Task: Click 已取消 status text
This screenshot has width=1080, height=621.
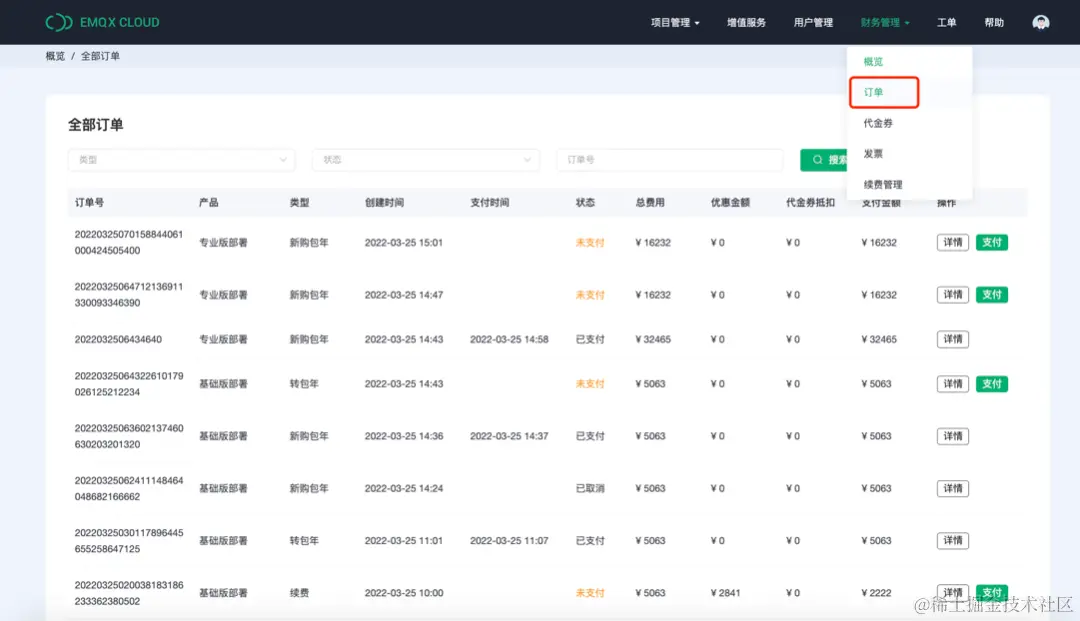Action: [x=590, y=488]
